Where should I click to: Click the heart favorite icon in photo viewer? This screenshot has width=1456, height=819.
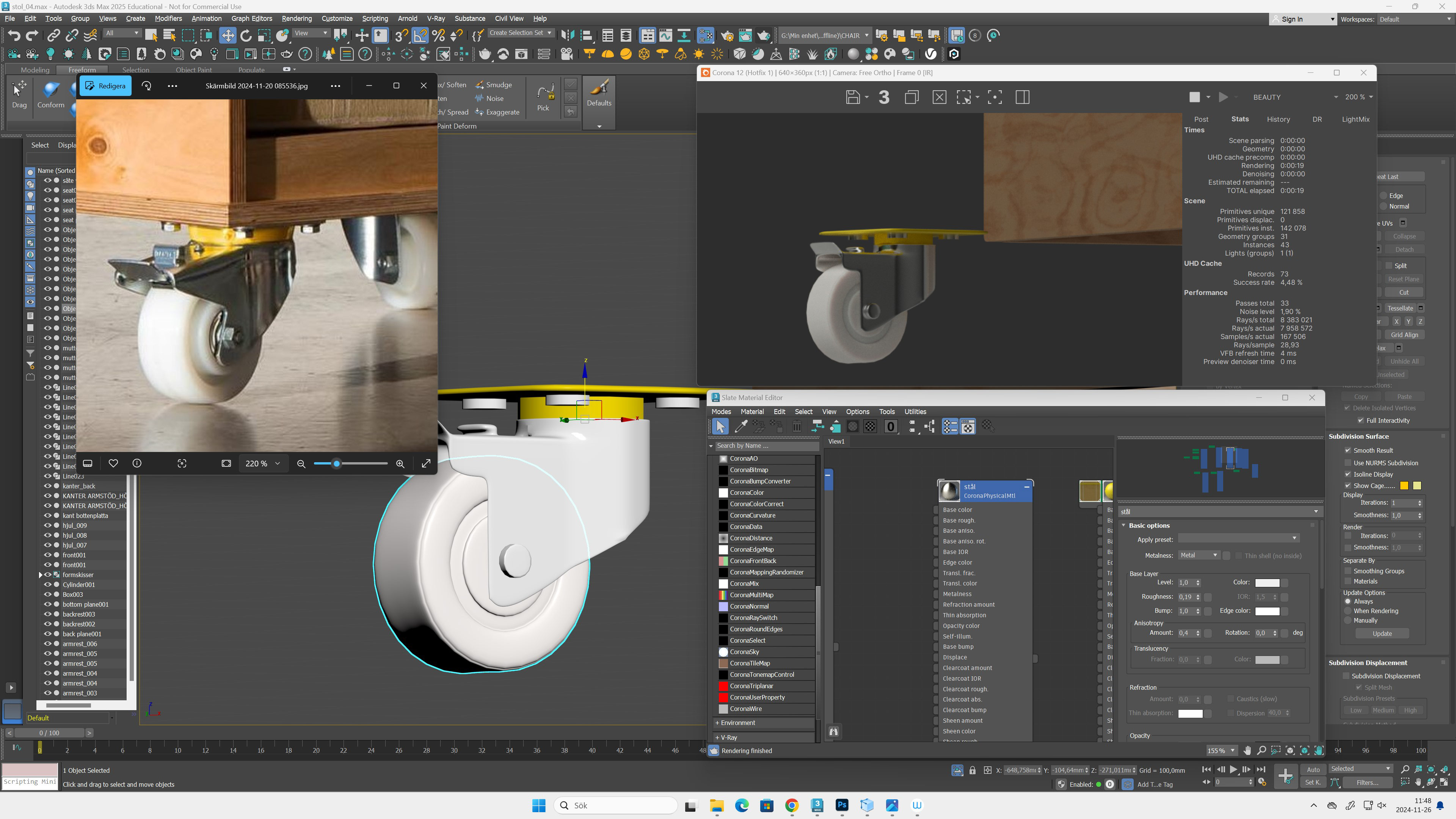(113, 463)
